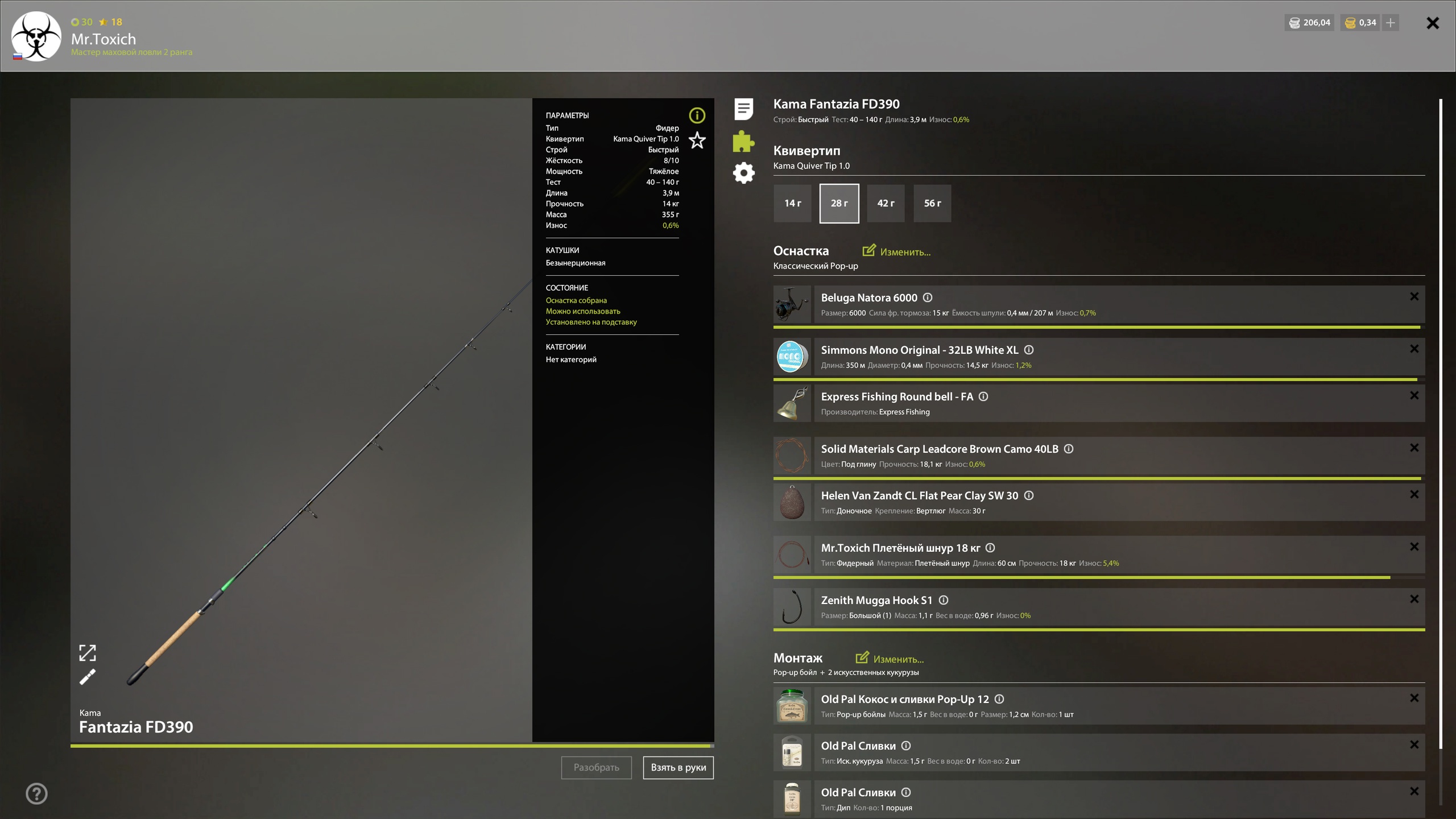Screen dimensions: 1456x819
Task: Show info for Beluga Natora 6000
Action: pos(928,297)
